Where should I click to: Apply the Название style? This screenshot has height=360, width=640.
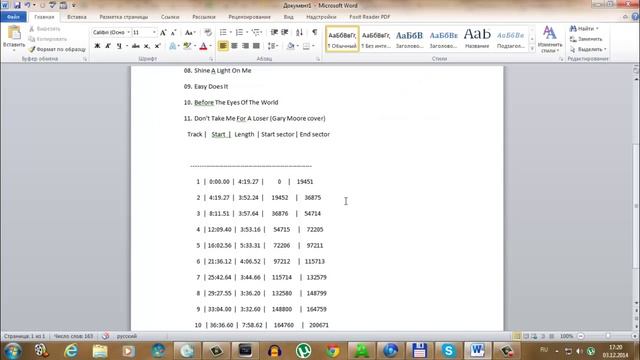pos(477,39)
